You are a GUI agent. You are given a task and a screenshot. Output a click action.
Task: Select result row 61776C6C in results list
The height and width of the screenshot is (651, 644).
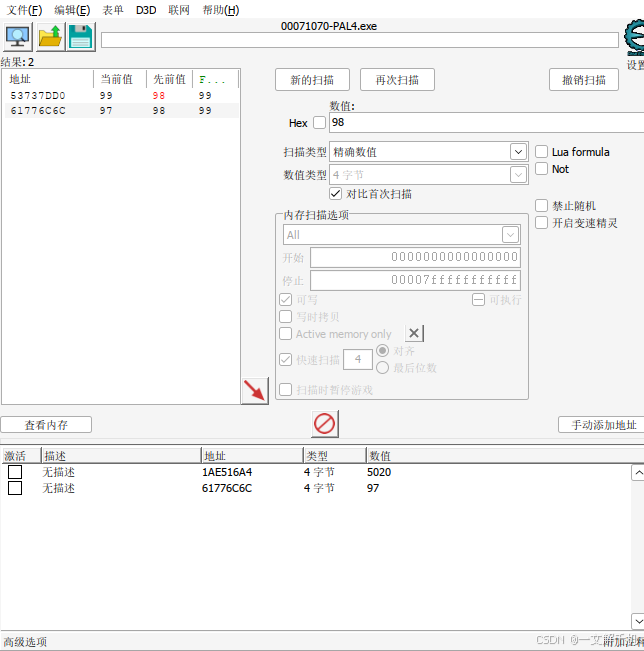click(121, 111)
